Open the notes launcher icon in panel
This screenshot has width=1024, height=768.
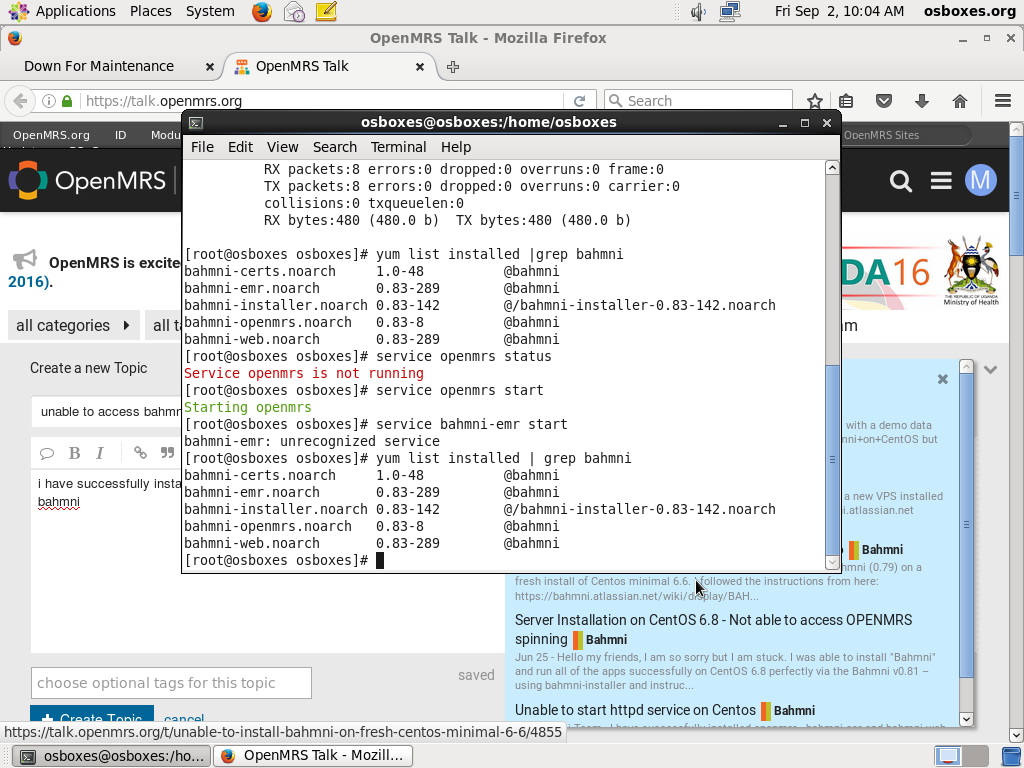[x=326, y=11]
